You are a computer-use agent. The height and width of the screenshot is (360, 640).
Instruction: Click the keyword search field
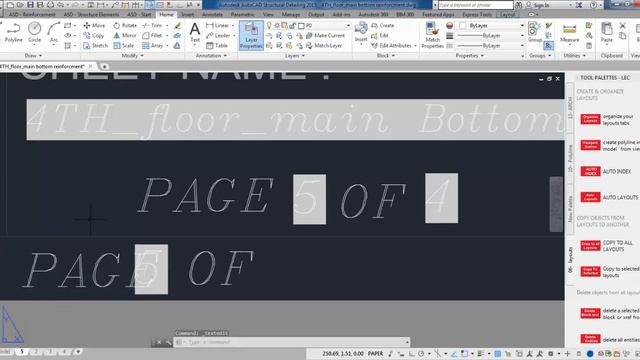pyautogui.click(x=476, y=5)
